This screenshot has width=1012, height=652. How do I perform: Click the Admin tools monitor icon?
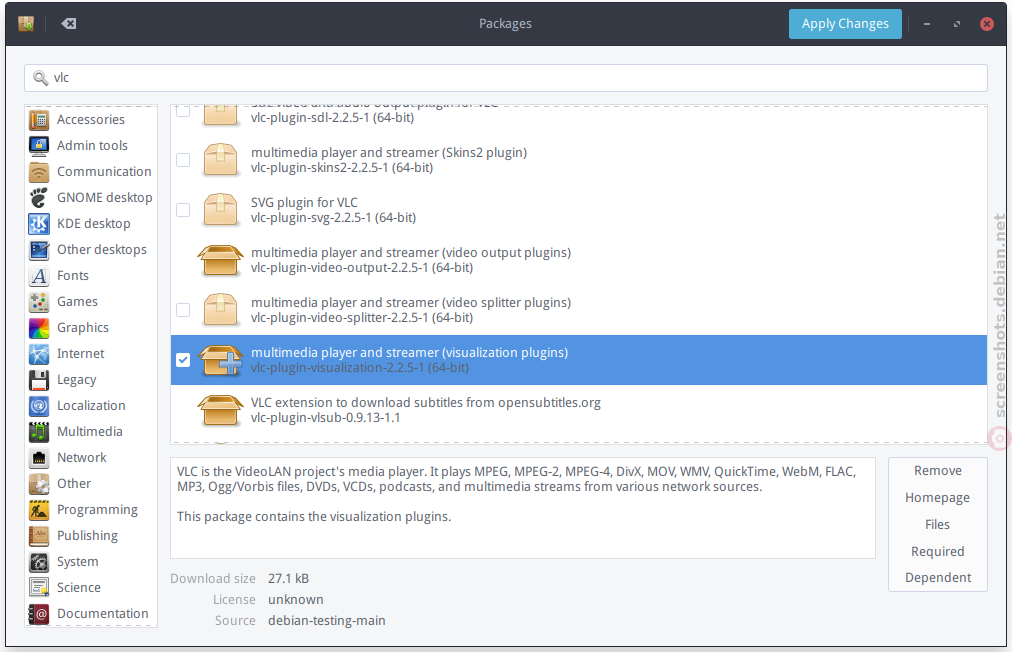pos(39,146)
